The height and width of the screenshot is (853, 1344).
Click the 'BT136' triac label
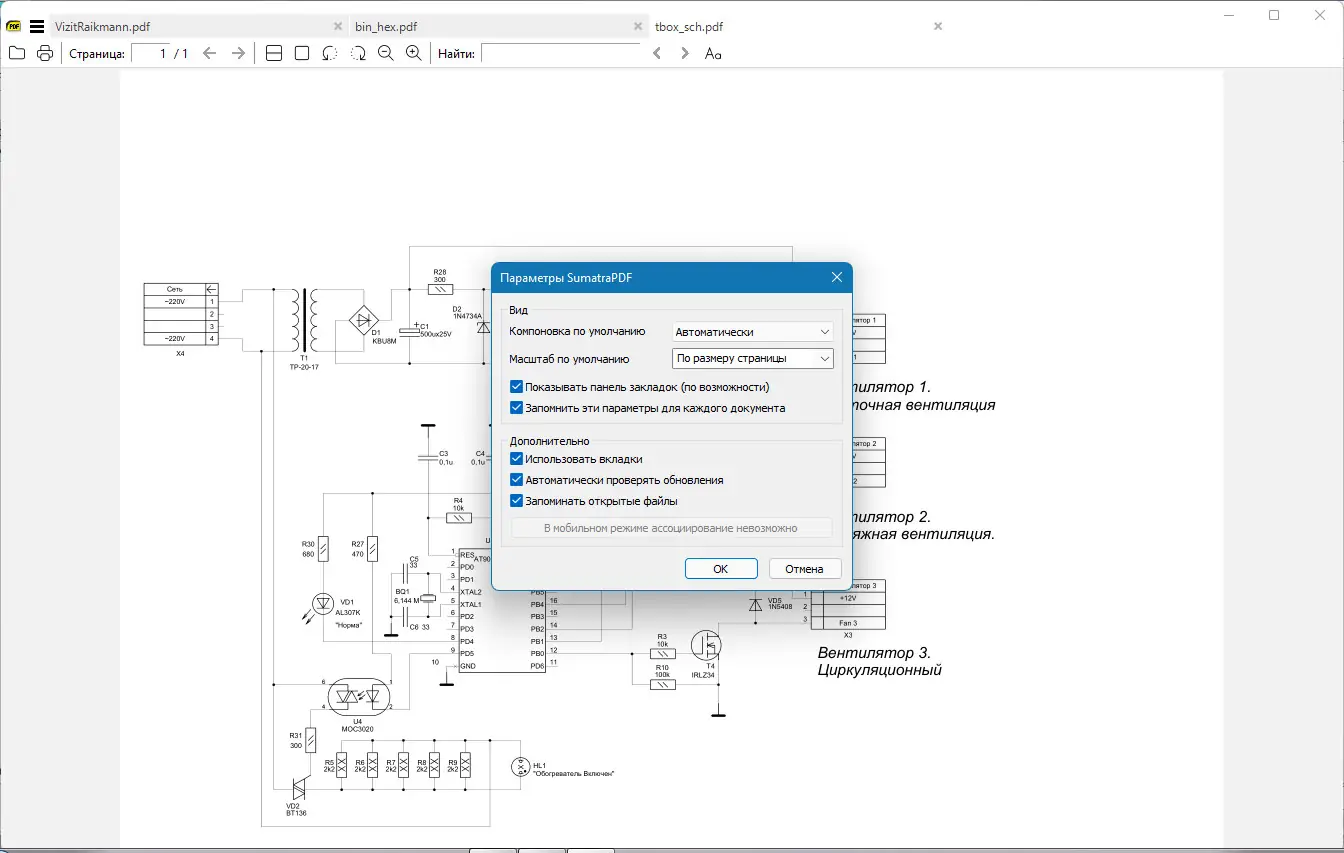pos(296,813)
